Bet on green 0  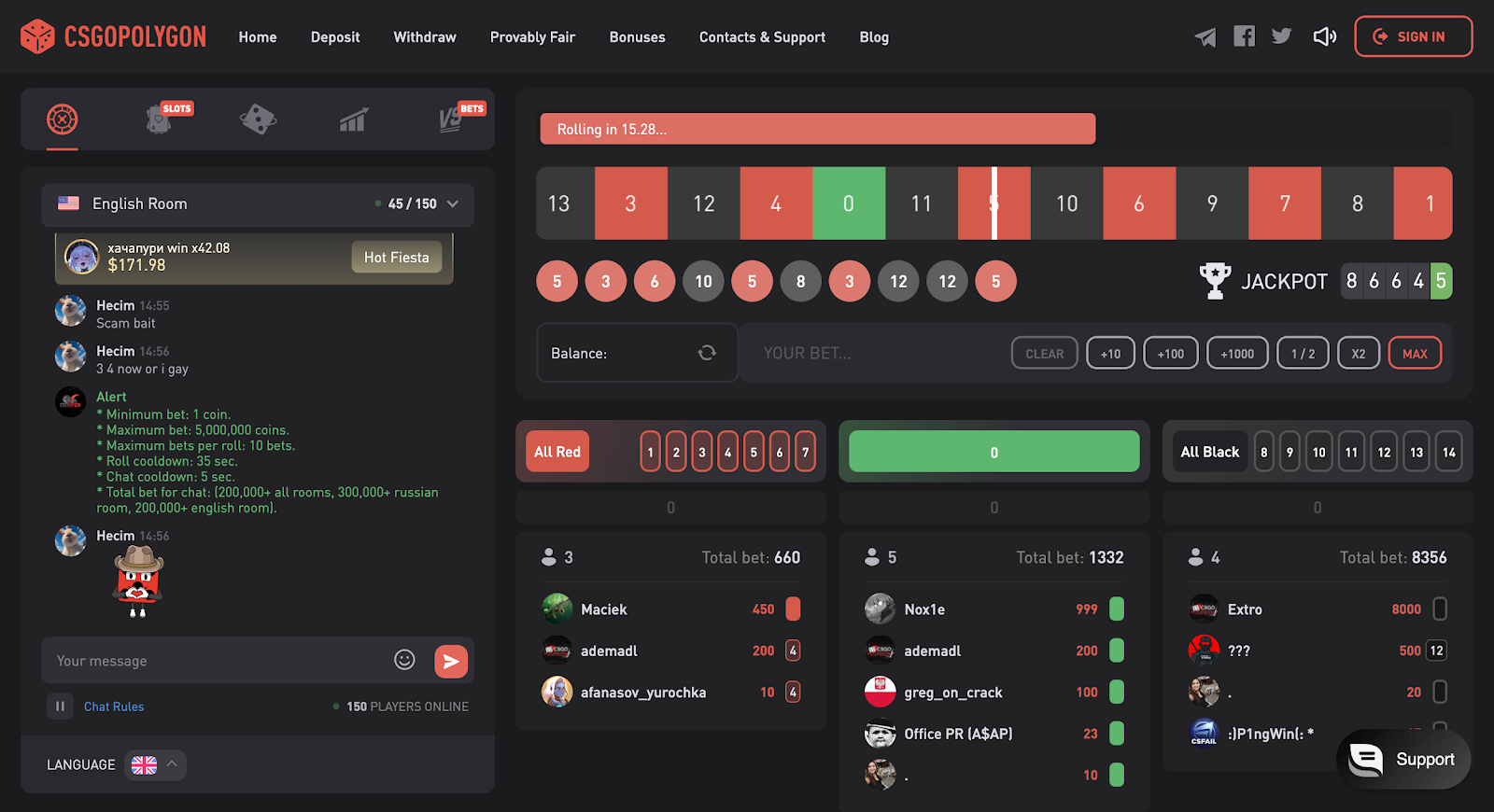coord(994,452)
